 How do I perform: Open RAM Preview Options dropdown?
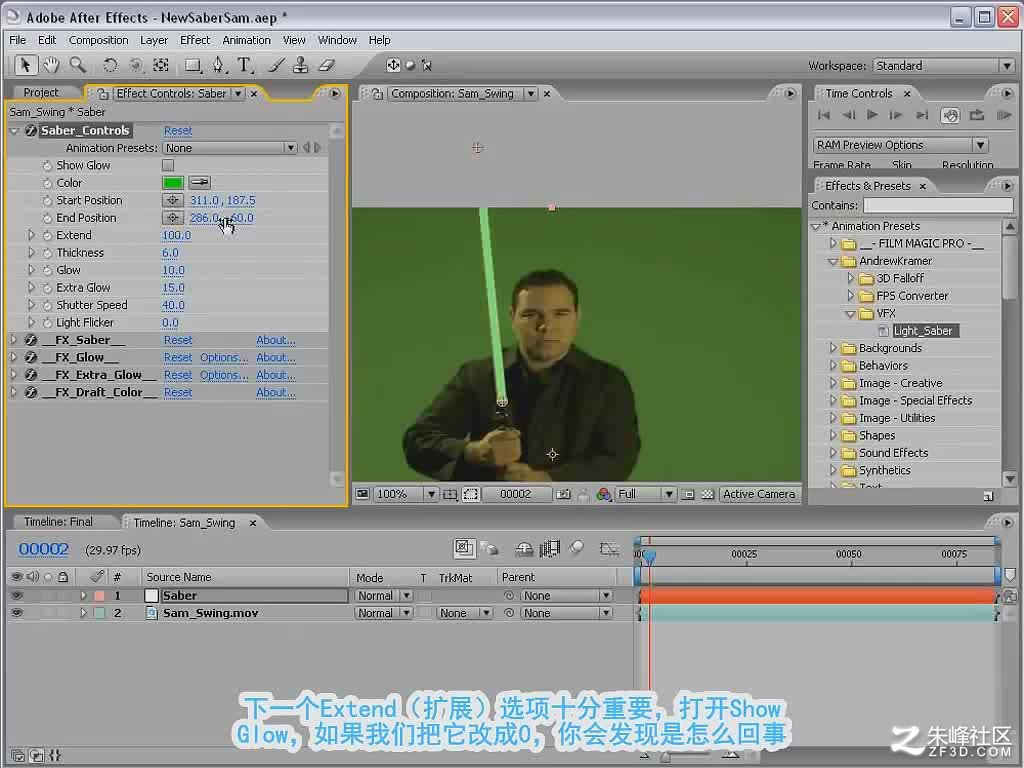click(x=900, y=145)
